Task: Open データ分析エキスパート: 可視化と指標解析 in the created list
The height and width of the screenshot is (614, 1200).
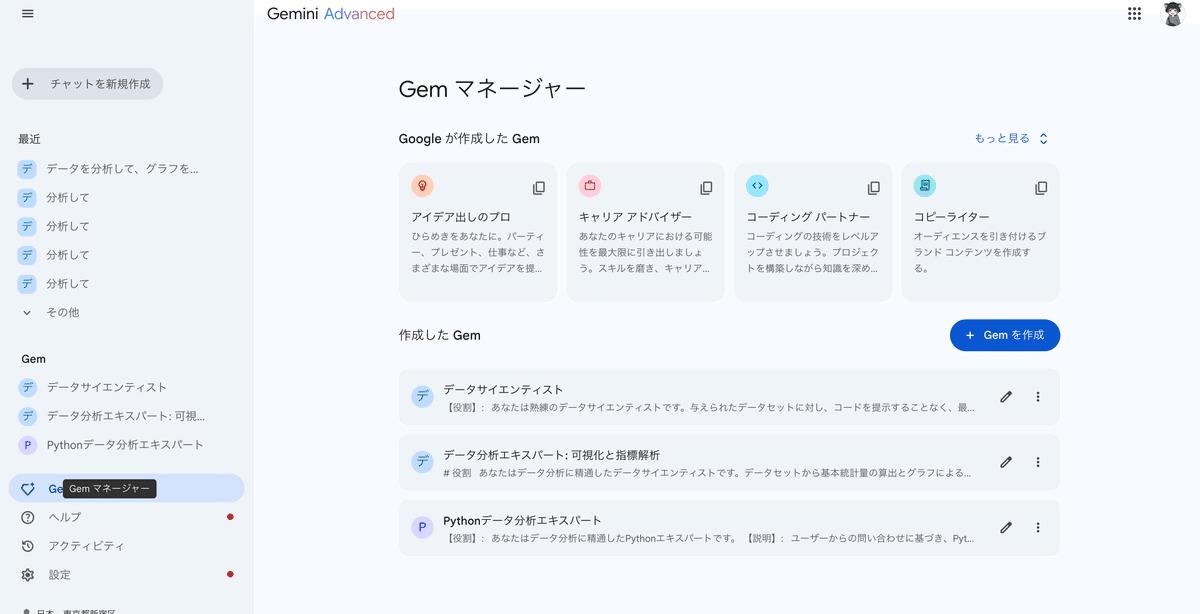Action: pyautogui.click(x=729, y=462)
